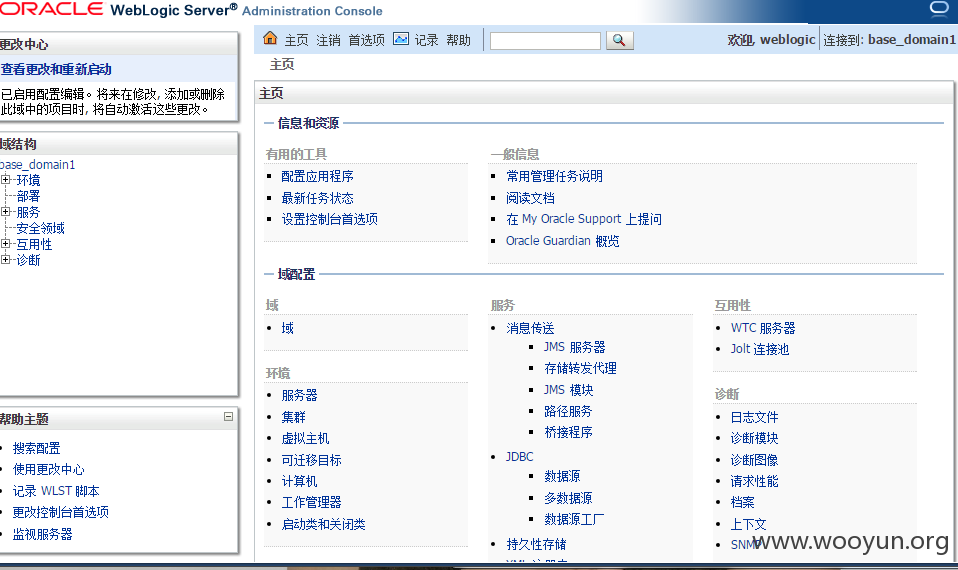This screenshot has height=570, width=958.
Task: Click 记录 in the toolbar
Action: click(426, 40)
